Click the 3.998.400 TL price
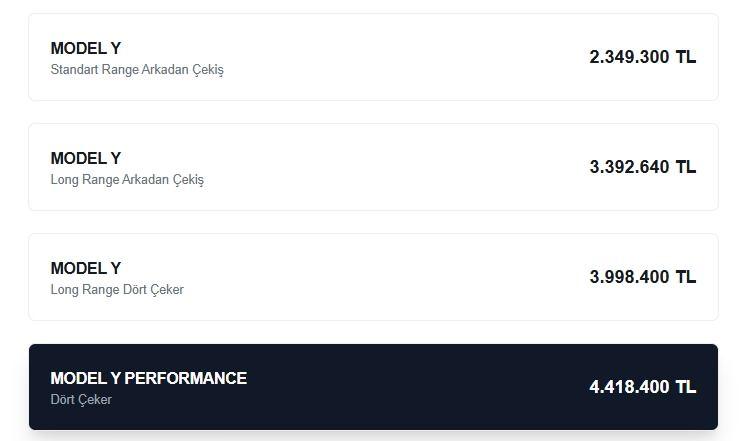The width and height of the screenshot is (743, 441). [x=629, y=277]
